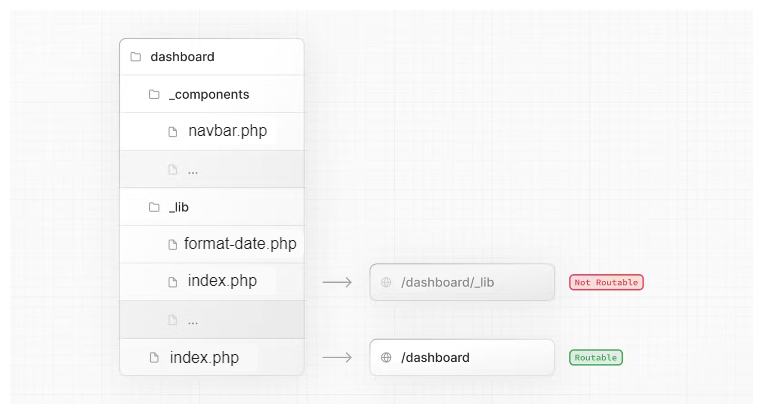Click the /dashboard/_lib URL box
The width and height of the screenshot is (762, 414).
(461, 283)
